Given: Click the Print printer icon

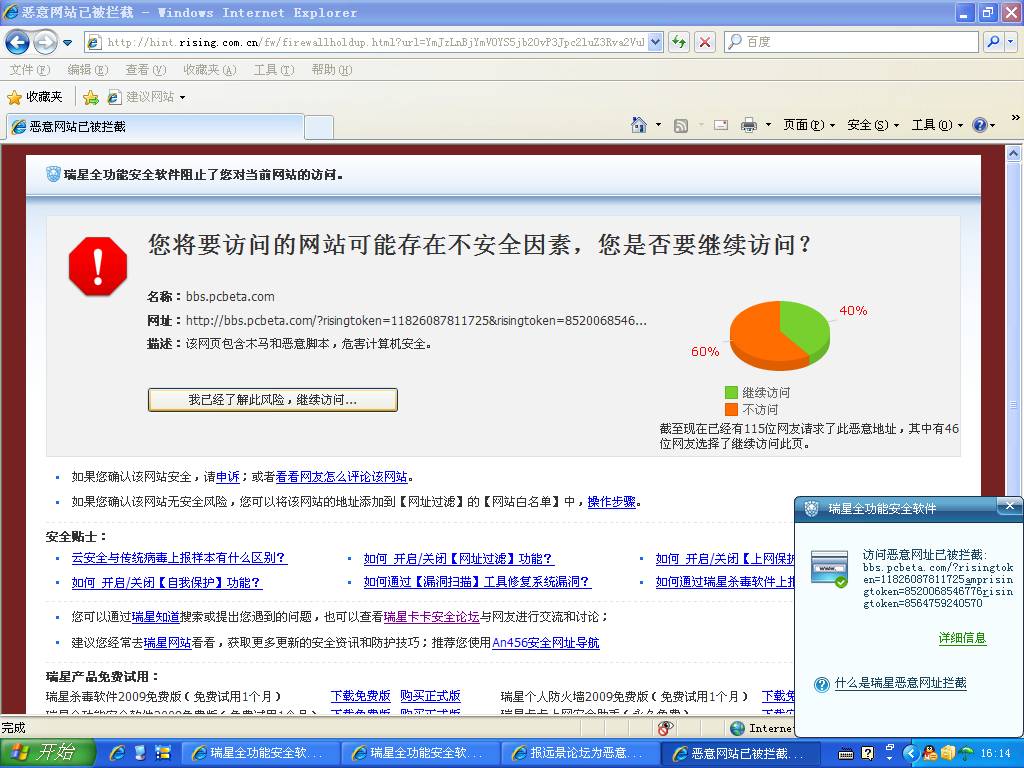Looking at the screenshot, I should 748,125.
